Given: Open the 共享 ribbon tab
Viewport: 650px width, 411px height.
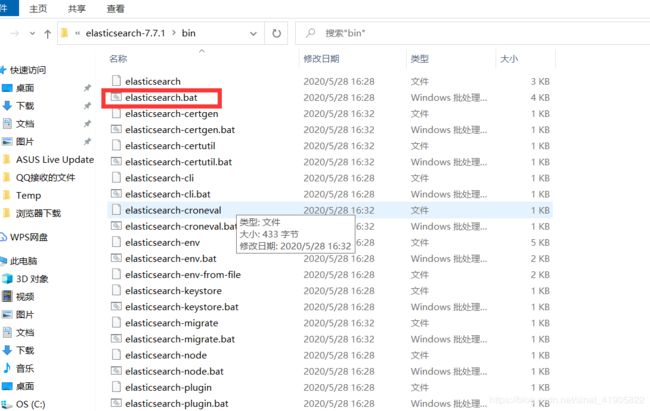Looking at the screenshot, I should [x=77, y=9].
